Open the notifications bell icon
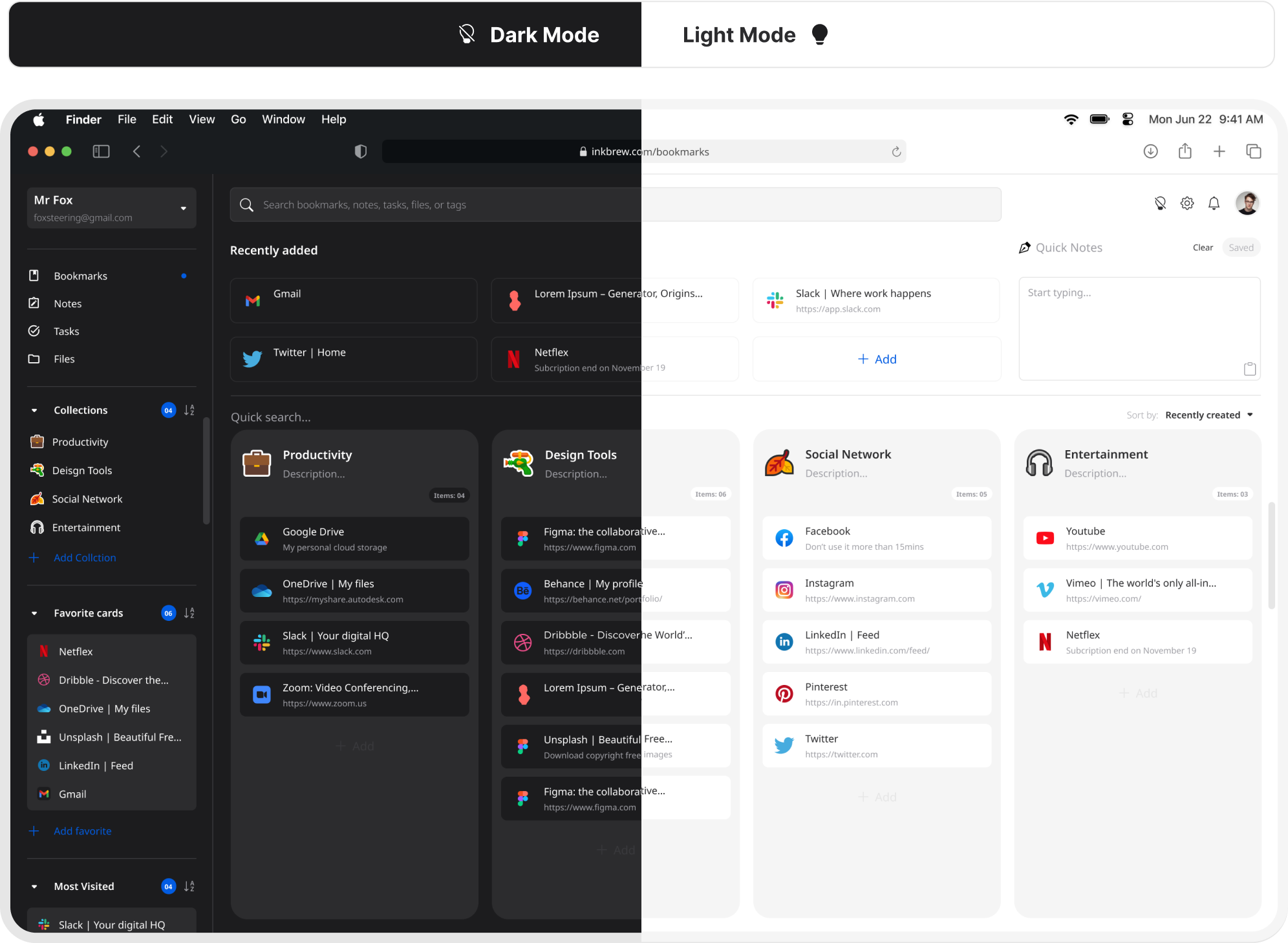 1214,204
